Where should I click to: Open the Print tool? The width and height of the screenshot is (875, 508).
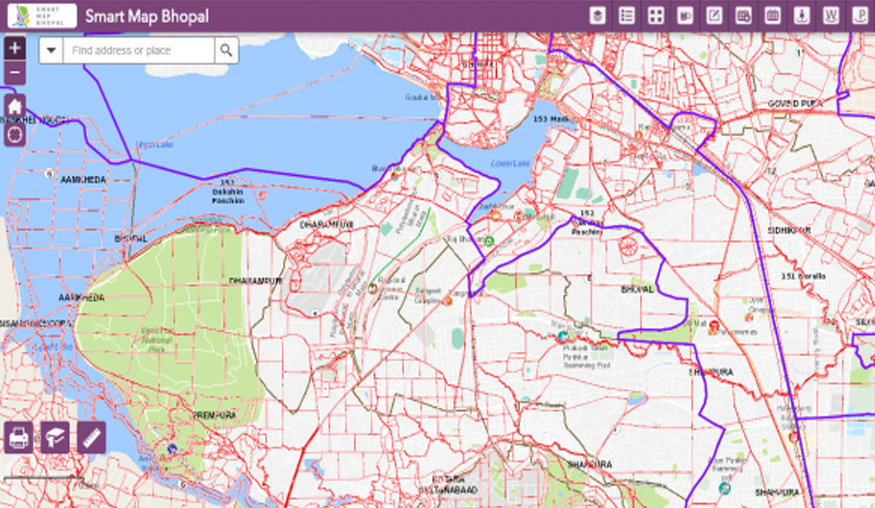coord(18,437)
